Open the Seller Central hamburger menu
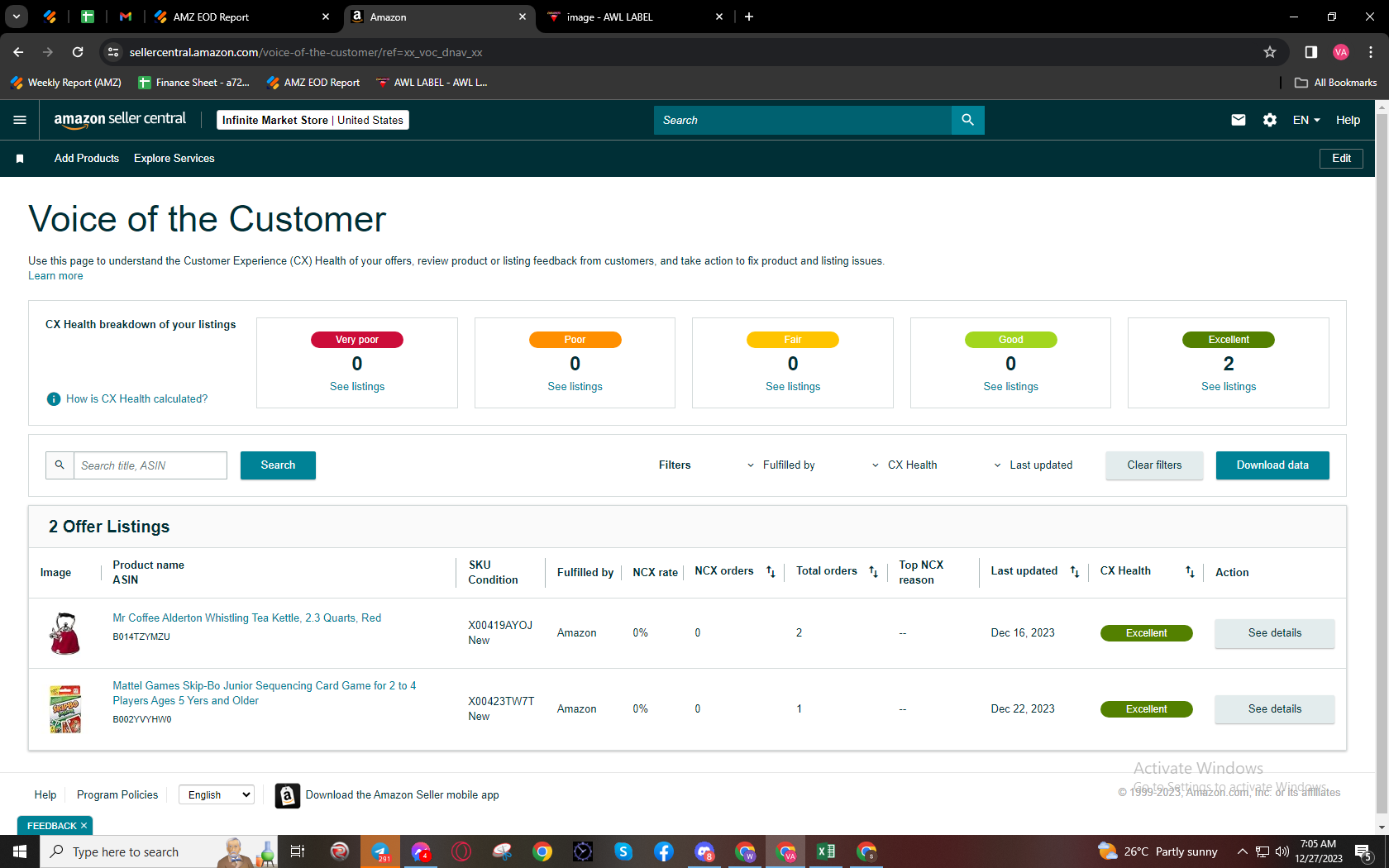Screen dimensions: 1389x868 point(20,120)
